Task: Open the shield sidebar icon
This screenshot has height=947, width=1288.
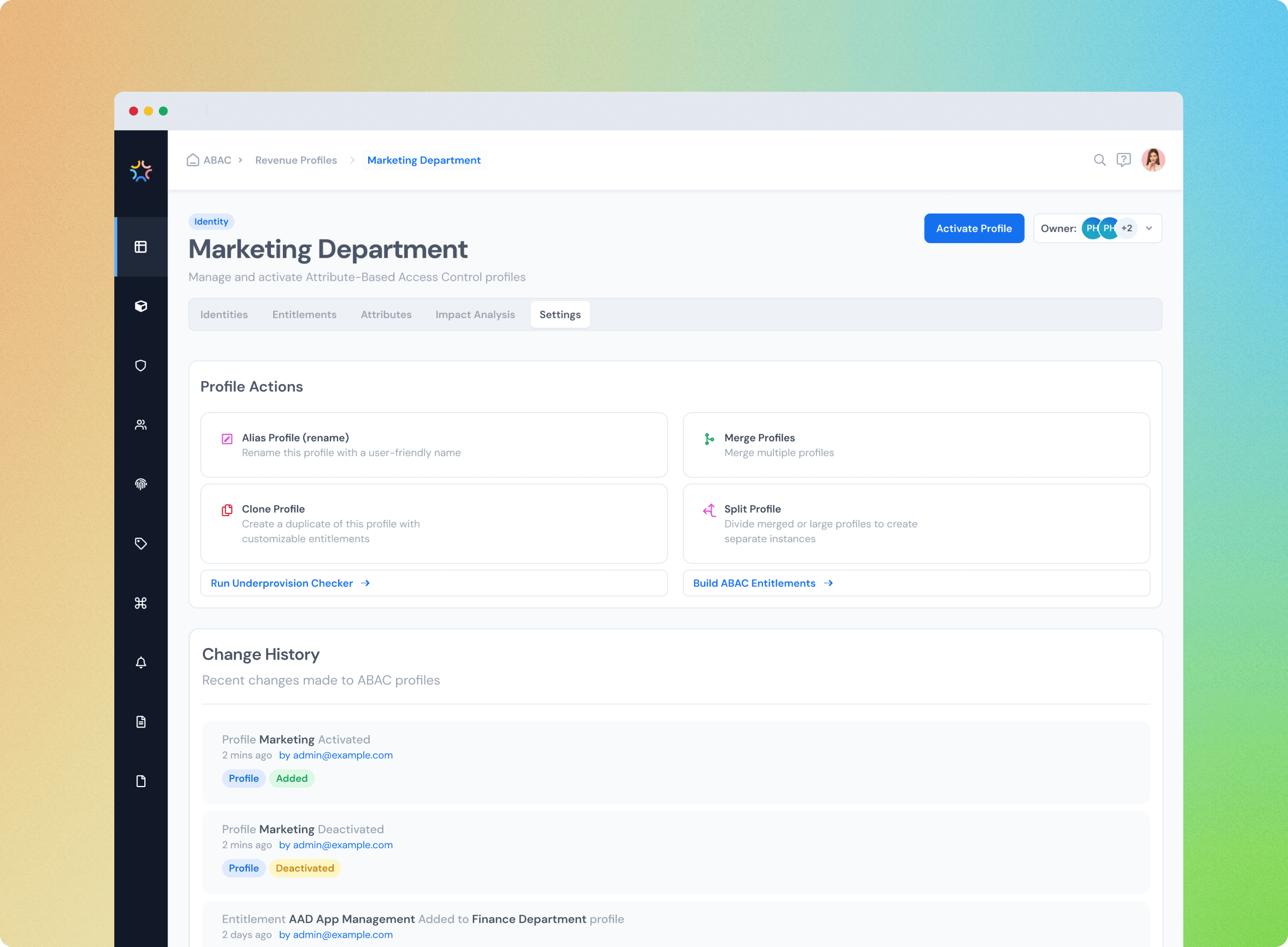Action: tap(141, 366)
